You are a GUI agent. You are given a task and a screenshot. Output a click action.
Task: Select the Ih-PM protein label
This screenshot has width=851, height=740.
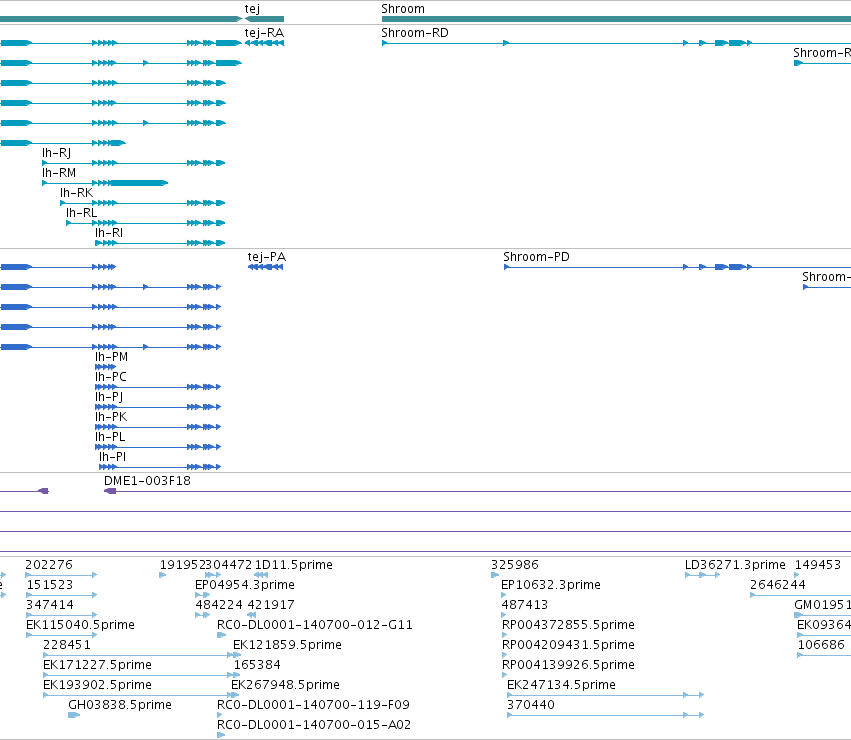pyautogui.click(x=111, y=357)
